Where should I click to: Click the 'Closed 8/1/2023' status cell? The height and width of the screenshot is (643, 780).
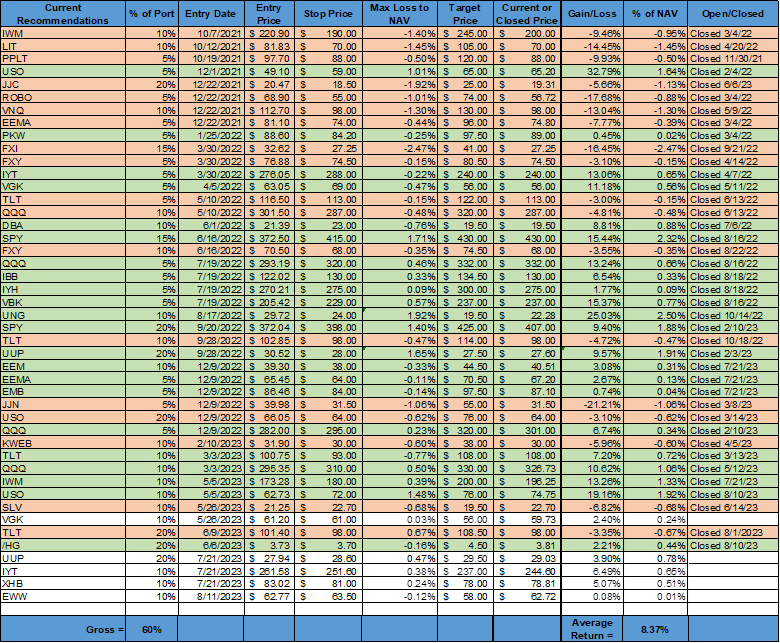click(733, 533)
